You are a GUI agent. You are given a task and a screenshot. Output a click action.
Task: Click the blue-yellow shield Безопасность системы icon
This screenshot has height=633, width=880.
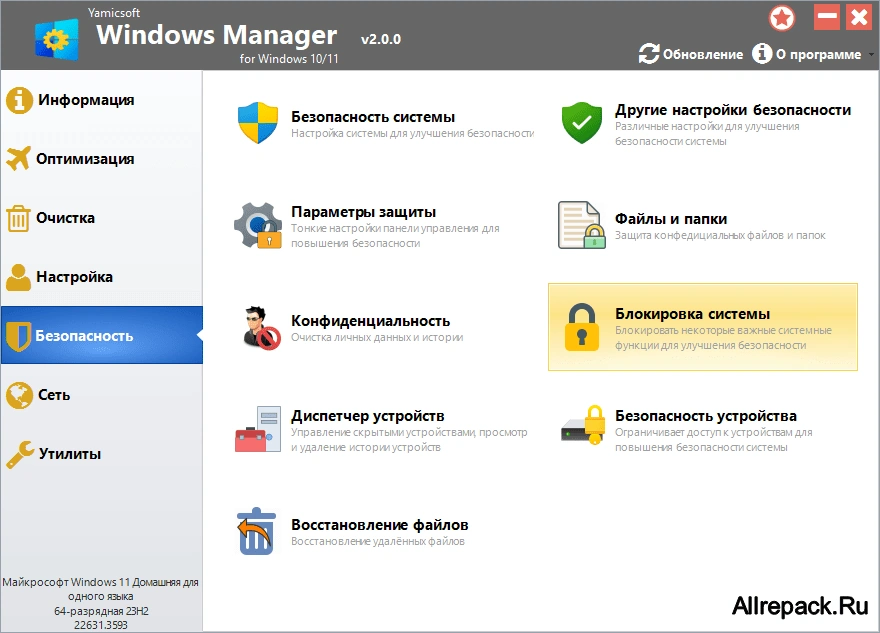(x=258, y=123)
